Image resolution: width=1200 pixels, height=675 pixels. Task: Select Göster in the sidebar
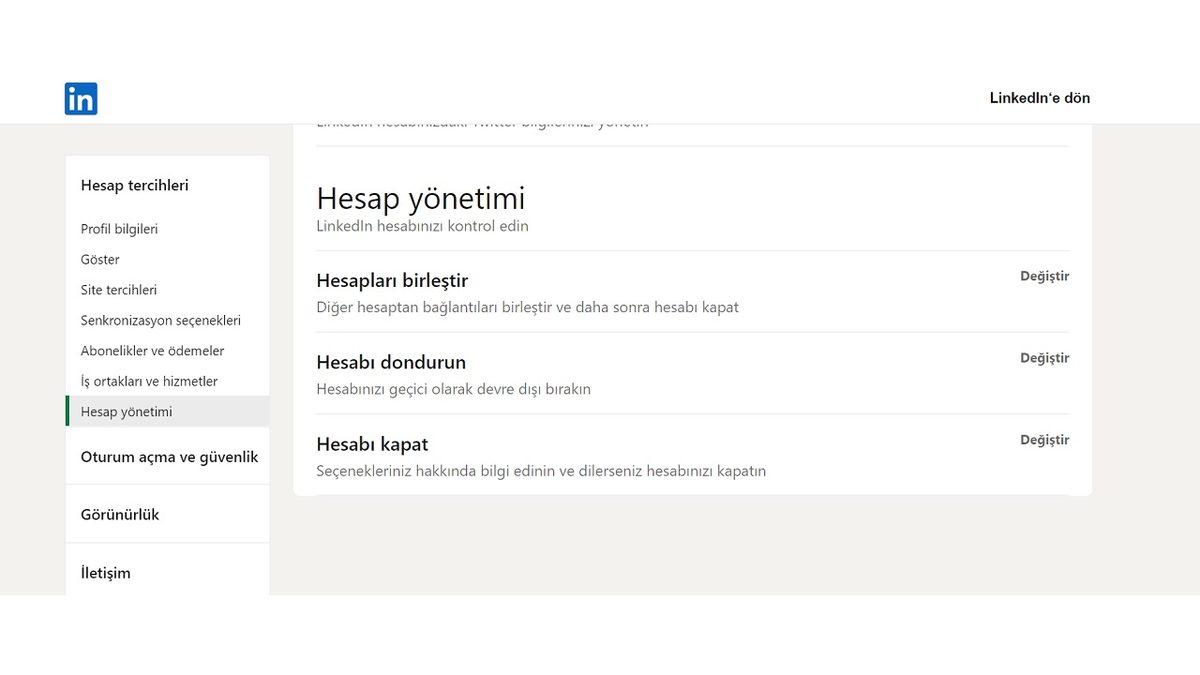pos(98,259)
